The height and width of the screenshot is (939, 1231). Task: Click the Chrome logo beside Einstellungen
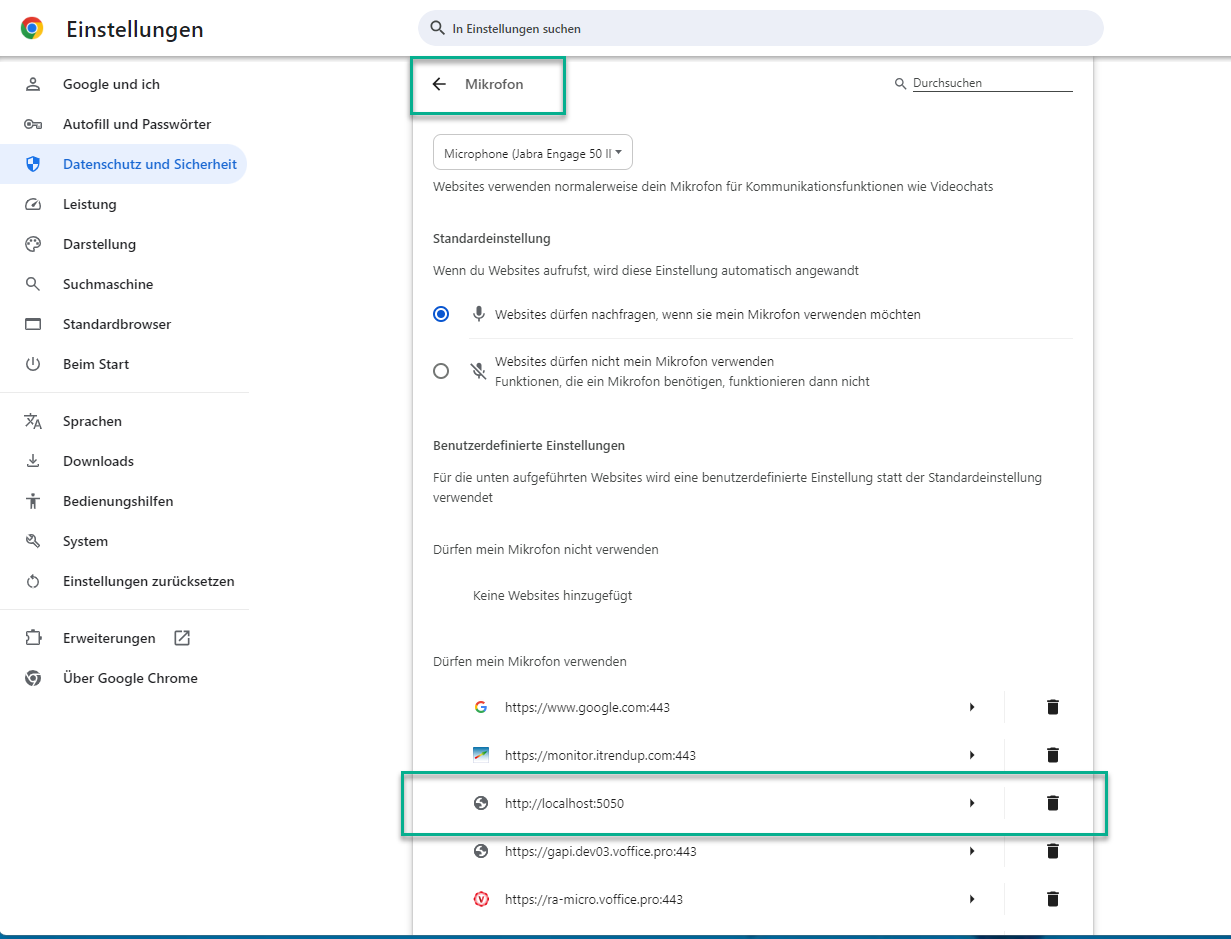pyautogui.click(x=32, y=29)
